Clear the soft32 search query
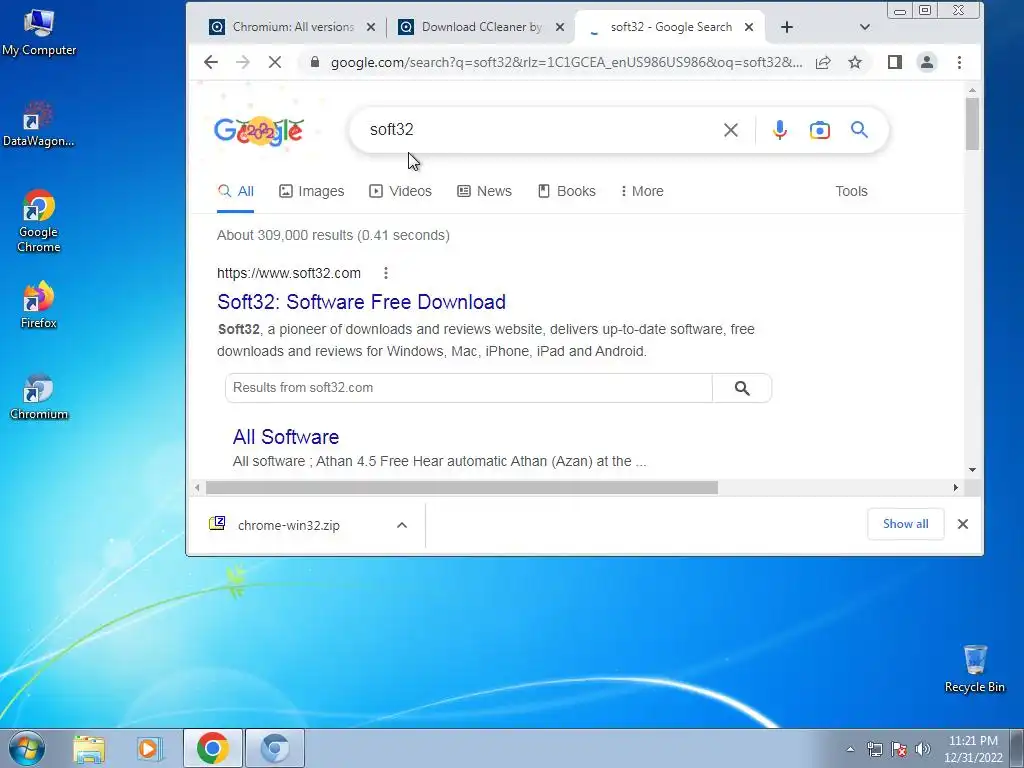This screenshot has height=768, width=1024. click(731, 130)
